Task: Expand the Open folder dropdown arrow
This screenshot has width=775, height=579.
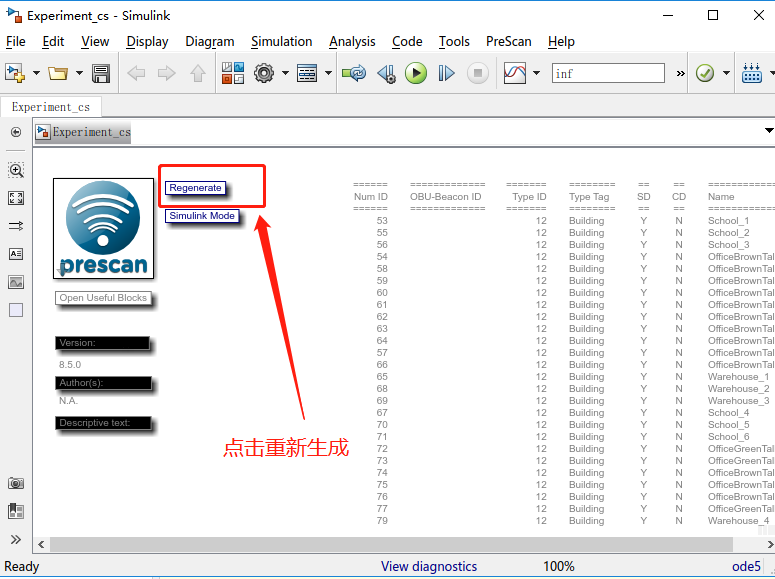Action: point(79,73)
